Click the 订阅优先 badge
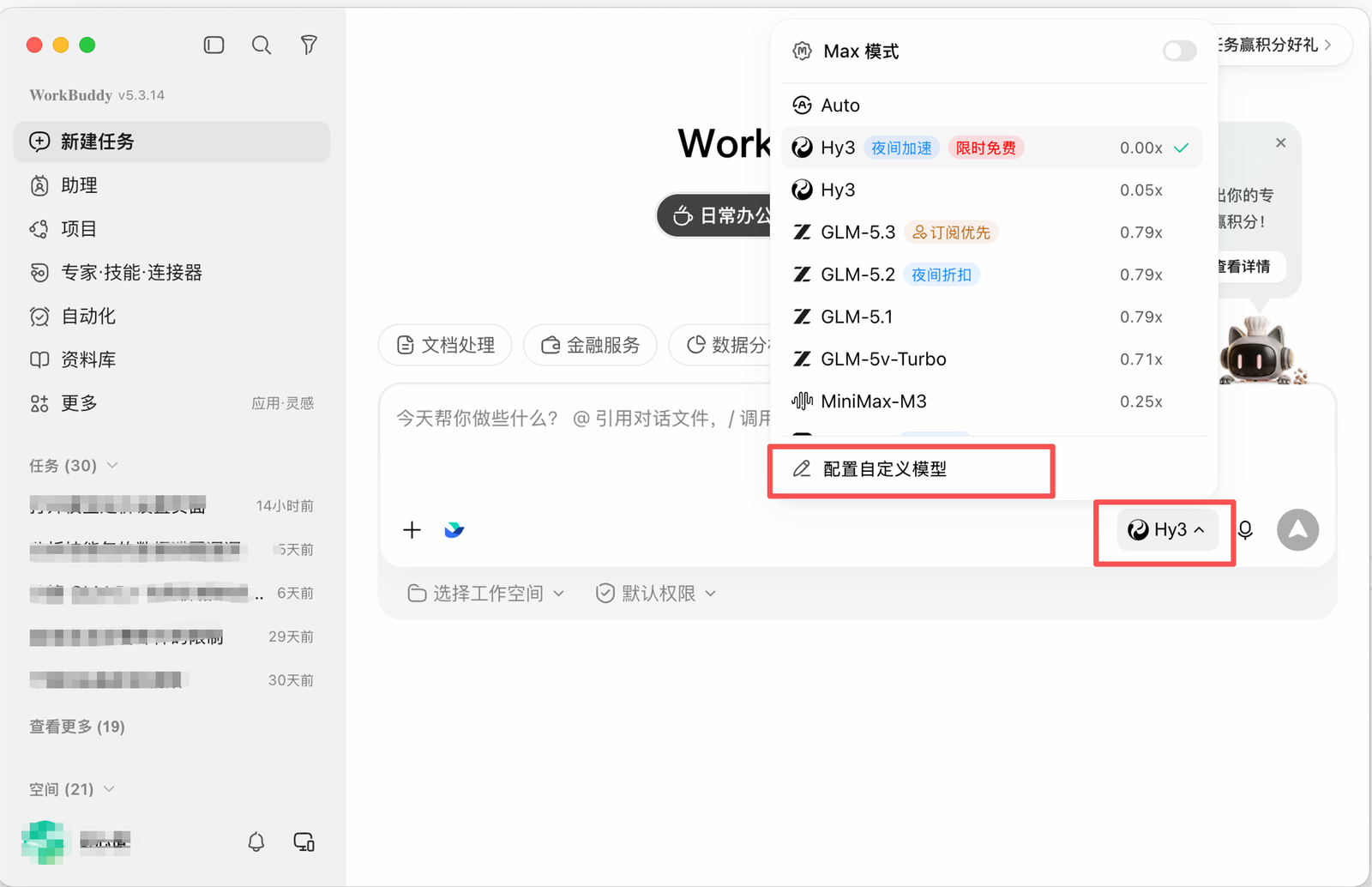 [x=951, y=232]
